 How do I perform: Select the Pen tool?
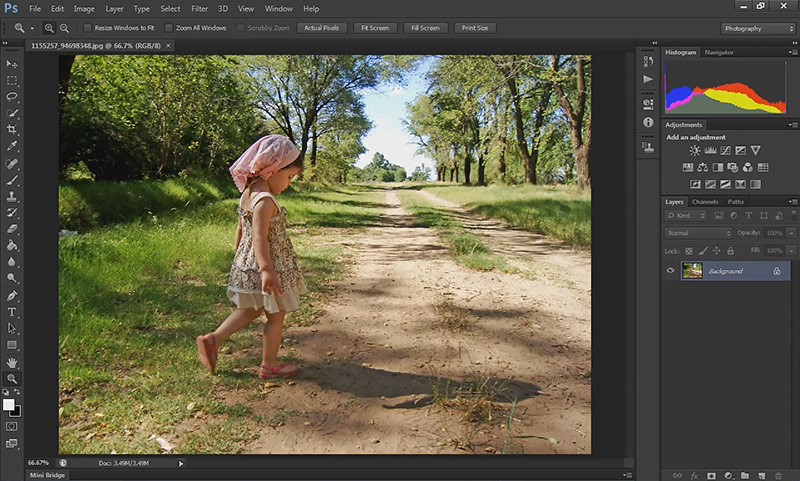click(x=12, y=296)
